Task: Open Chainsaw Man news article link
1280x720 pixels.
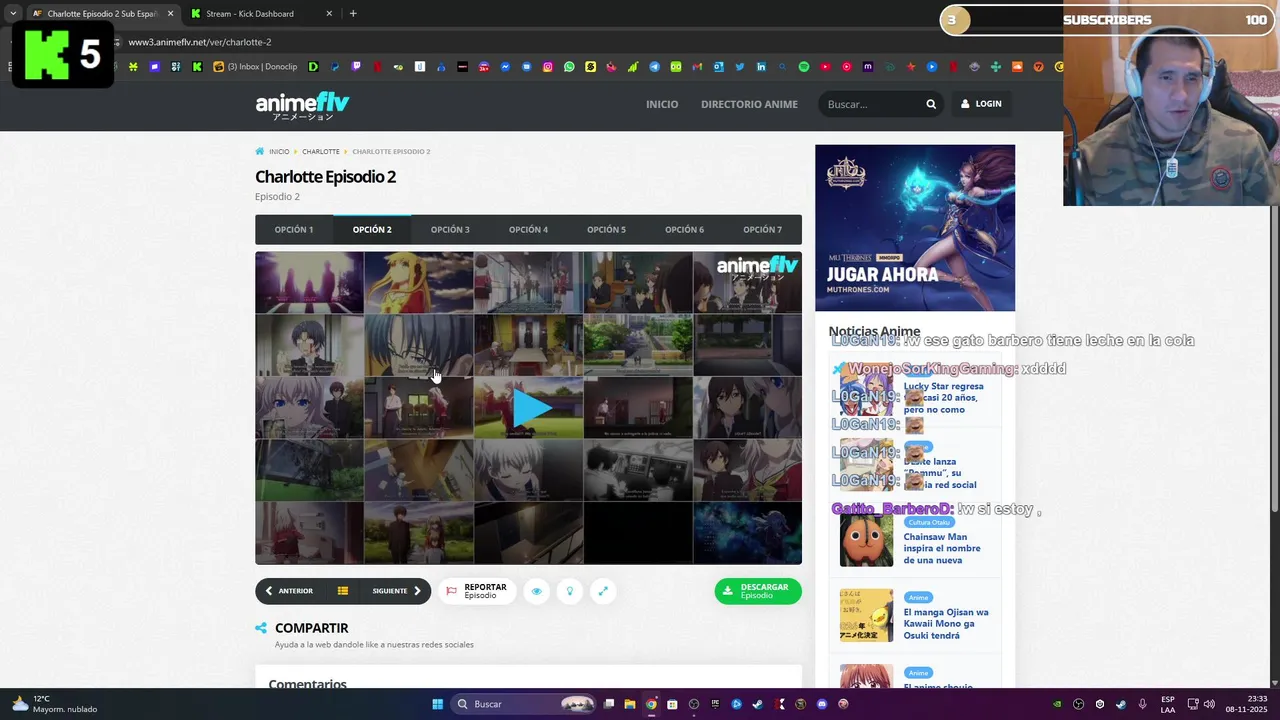Action: 942,548
